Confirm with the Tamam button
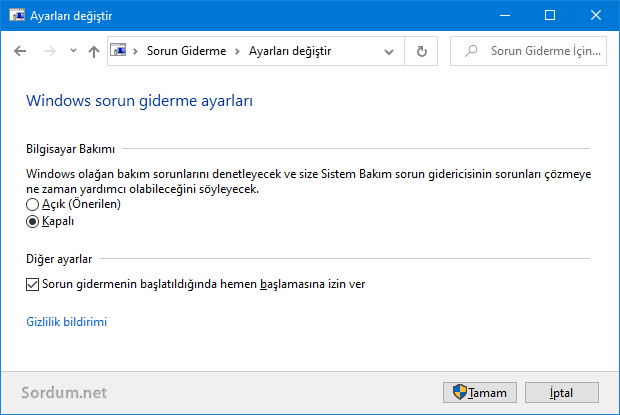The height and width of the screenshot is (415, 620). [x=480, y=392]
